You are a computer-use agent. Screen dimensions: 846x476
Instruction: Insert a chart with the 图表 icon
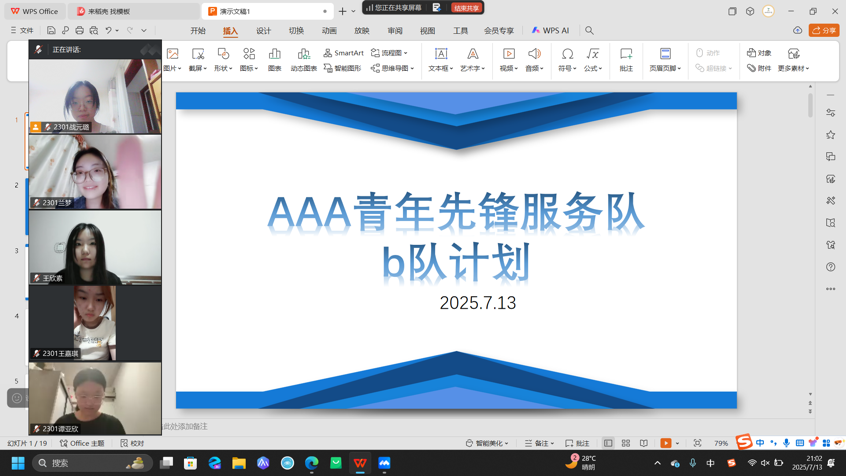pos(275,59)
